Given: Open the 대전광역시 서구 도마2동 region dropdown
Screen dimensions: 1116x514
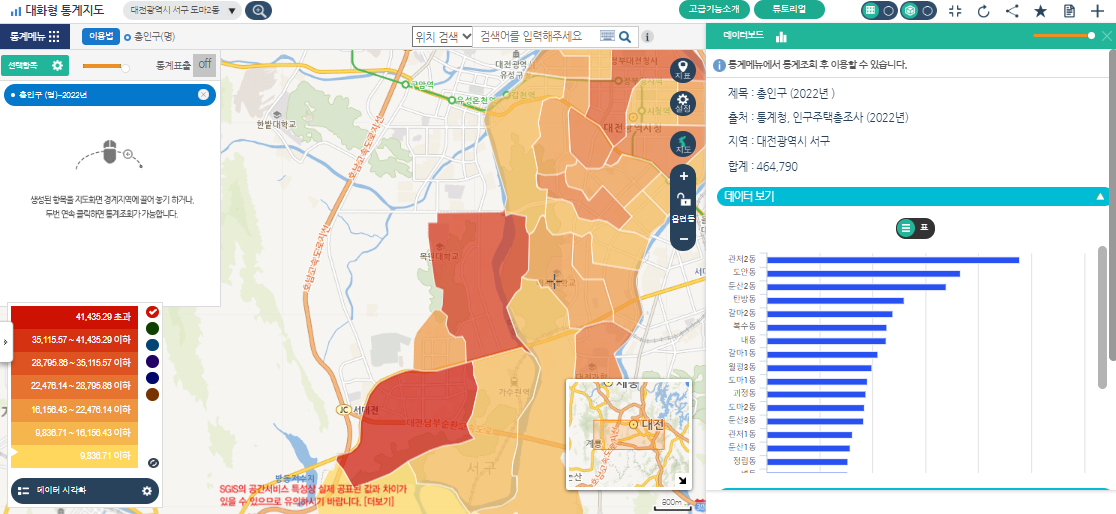Looking at the screenshot, I should pos(183,11).
